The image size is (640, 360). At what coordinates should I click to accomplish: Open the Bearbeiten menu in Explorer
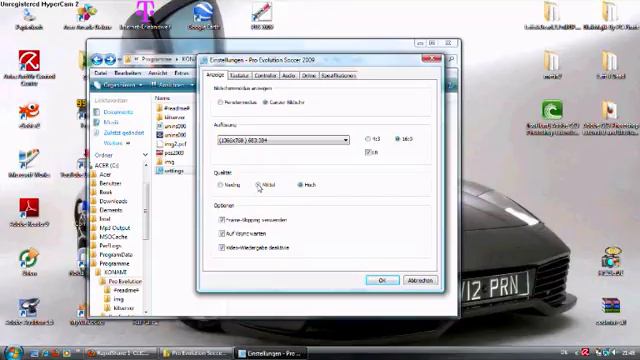[127, 73]
